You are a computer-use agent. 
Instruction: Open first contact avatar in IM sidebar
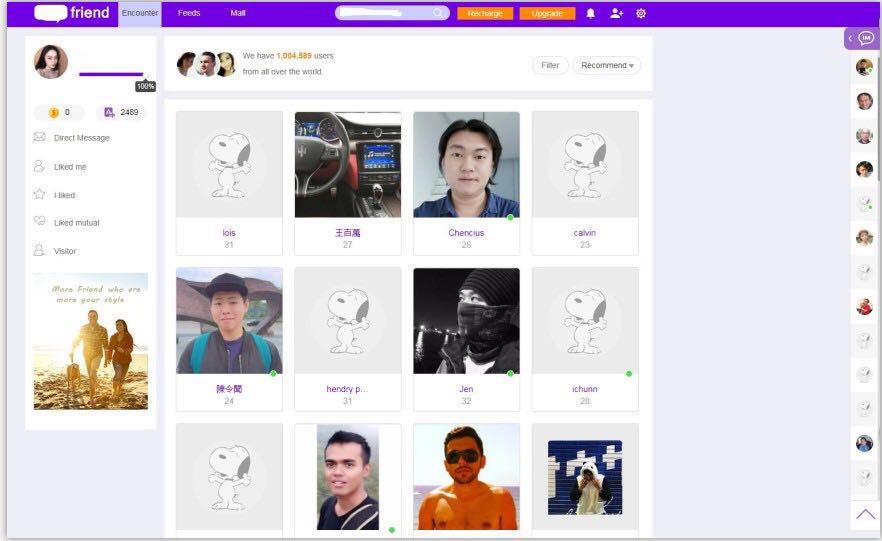[865, 67]
